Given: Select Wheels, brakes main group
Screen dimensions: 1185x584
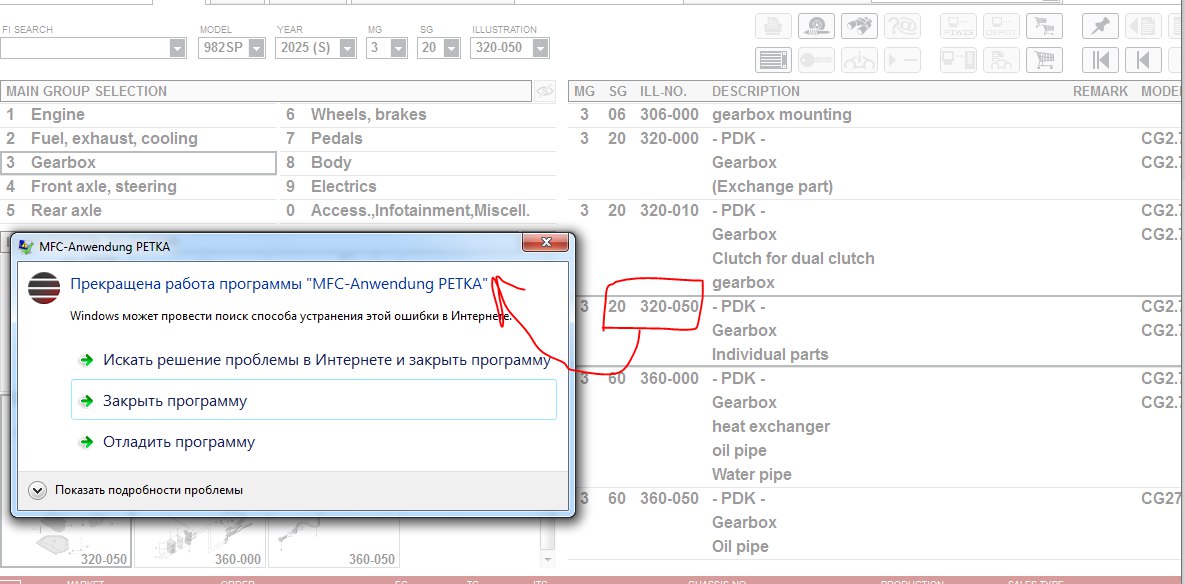Looking at the screenshot, I should click(368, 115).
